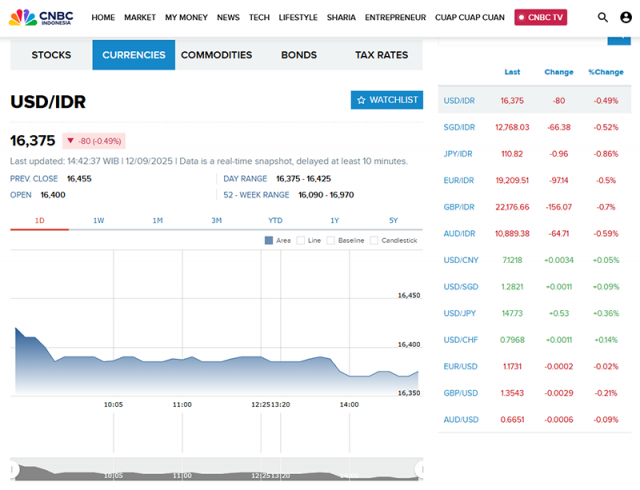Select the YTD chart range
This screenshot has width=640, height=490.
275,220
